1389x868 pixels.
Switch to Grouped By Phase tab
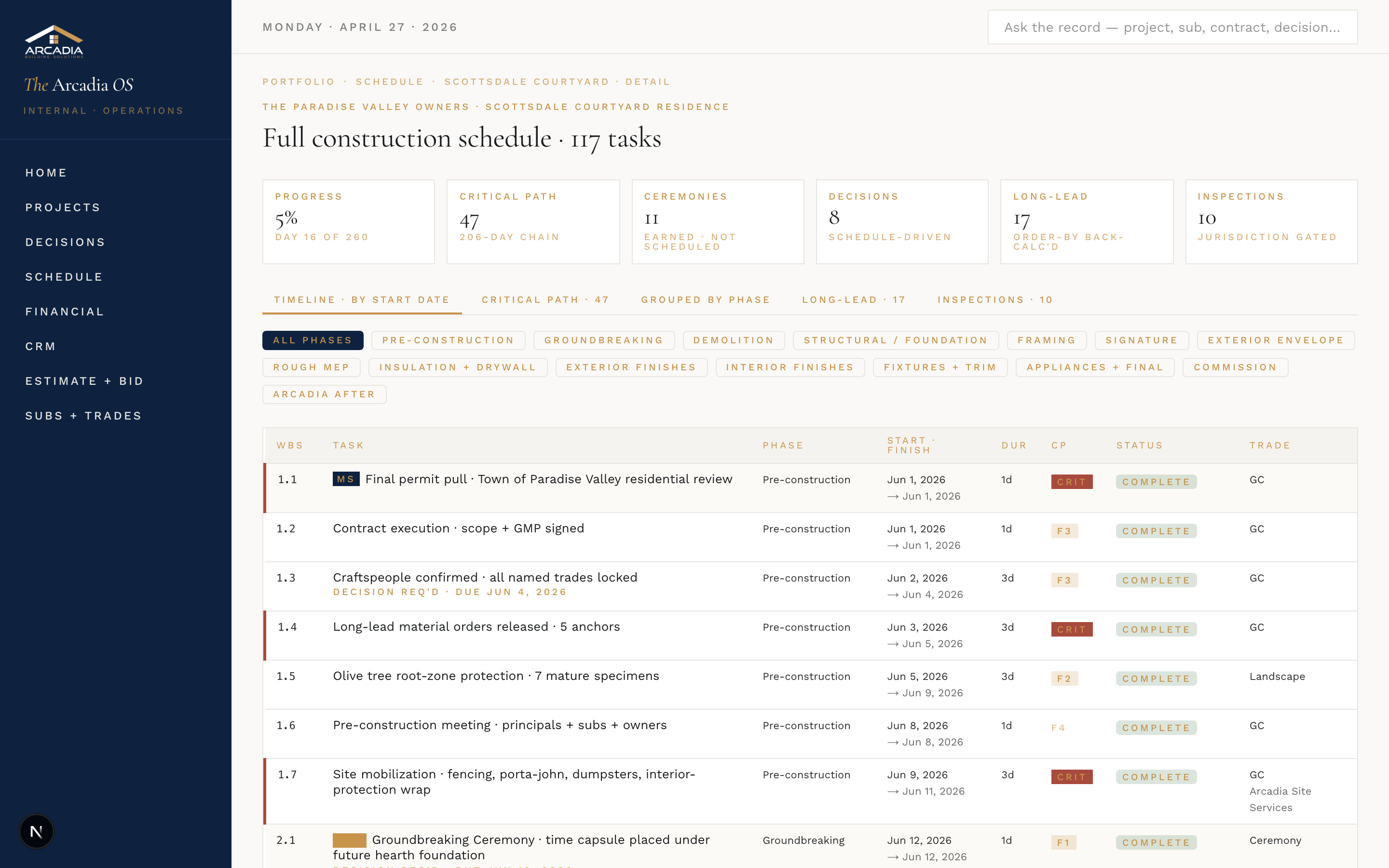click(x=706, y=299)
